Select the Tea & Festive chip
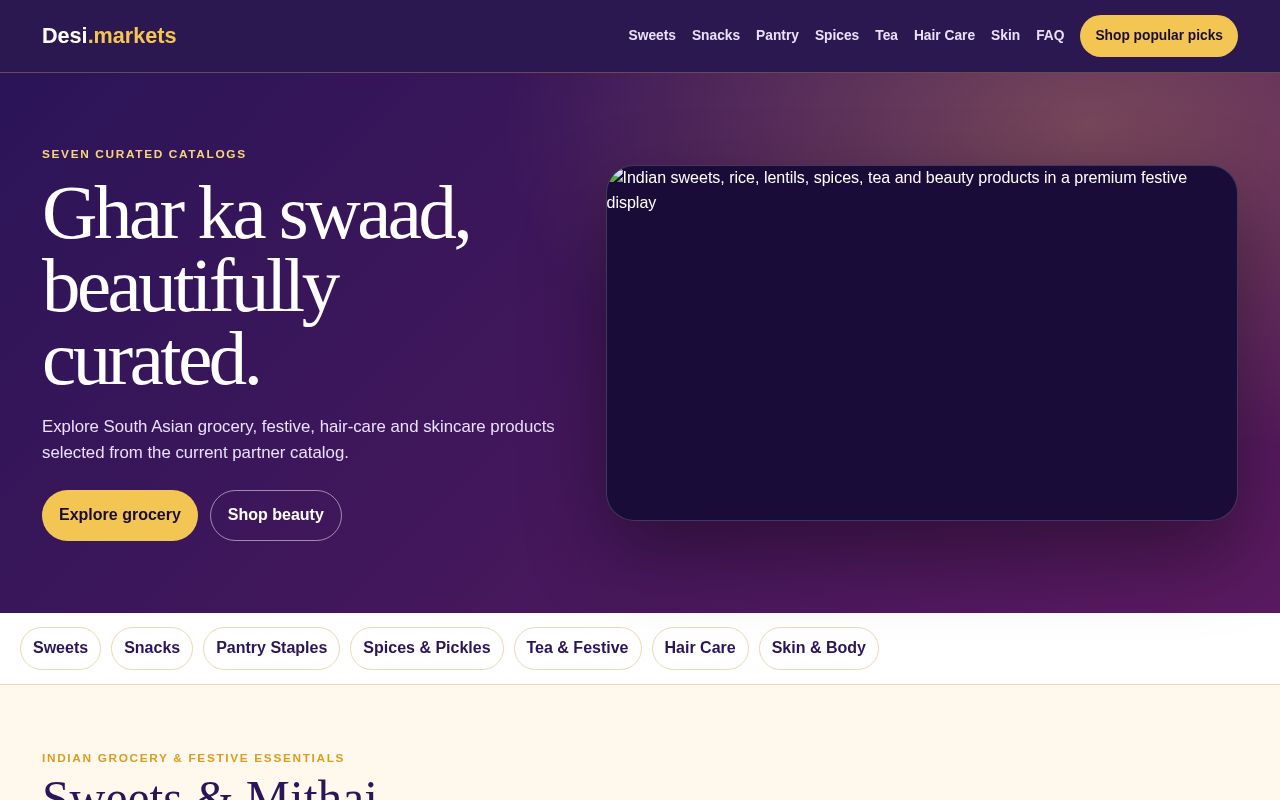The image size is (1280, 800). point(578,648)
